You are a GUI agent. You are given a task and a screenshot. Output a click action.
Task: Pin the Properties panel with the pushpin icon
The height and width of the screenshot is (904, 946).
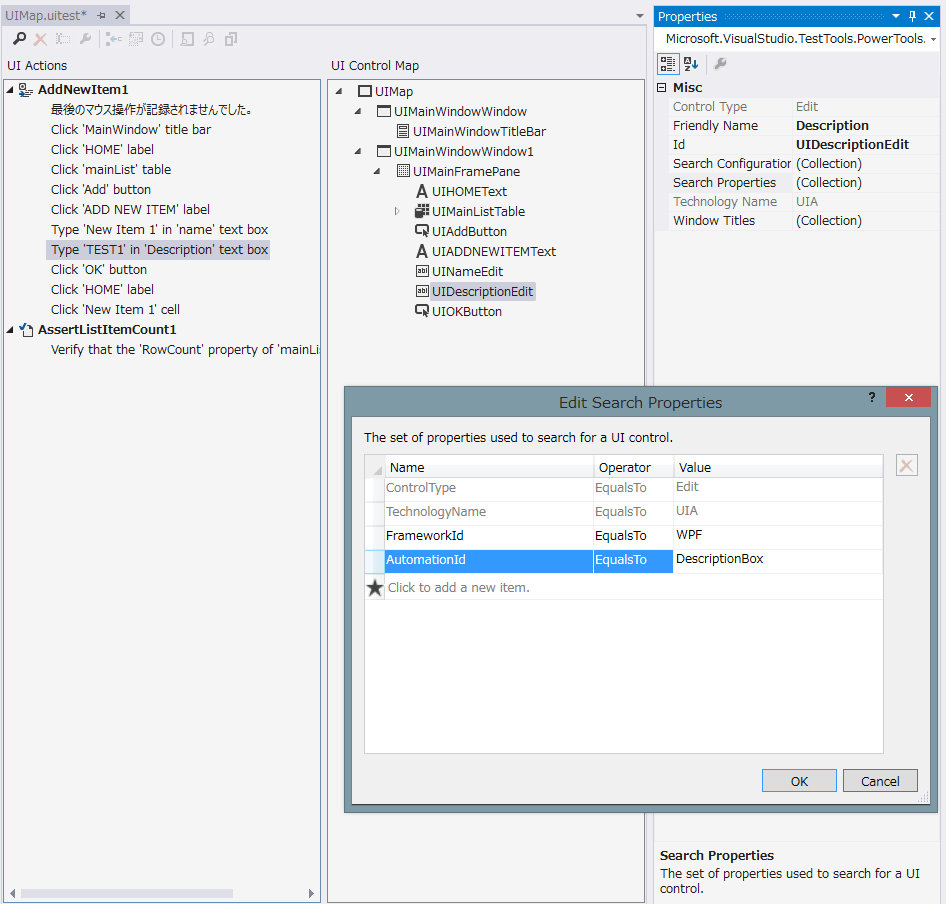(912, 16)
